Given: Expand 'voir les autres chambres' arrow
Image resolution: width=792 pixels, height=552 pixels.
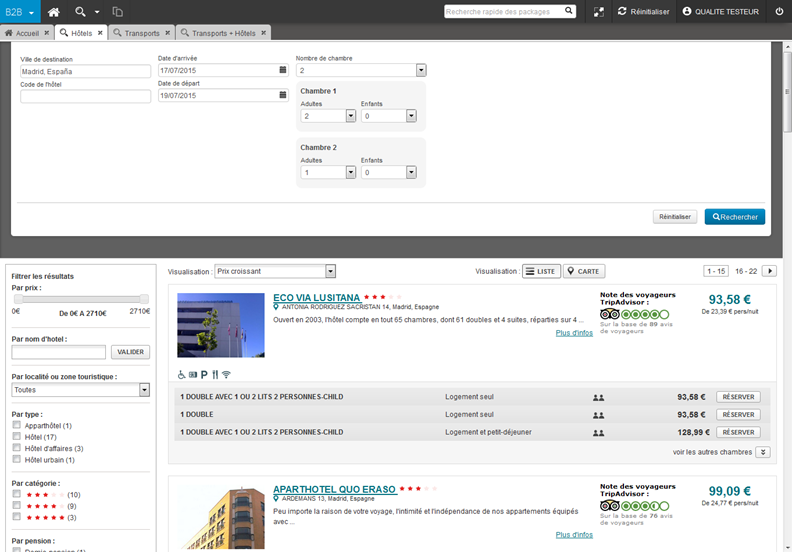Looking at the screenshot, I should (x=763, y=452).
